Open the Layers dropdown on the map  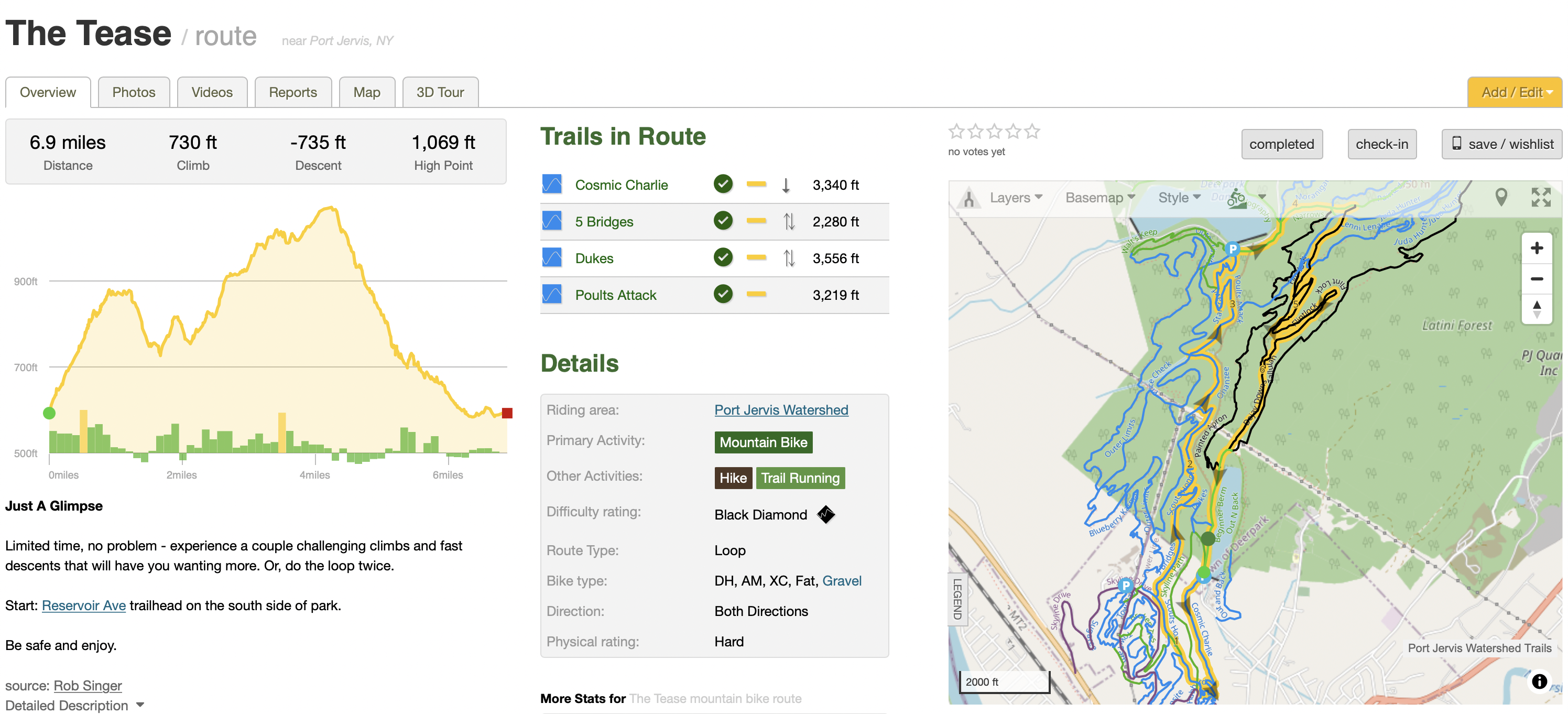click(x=1015, y=198)
